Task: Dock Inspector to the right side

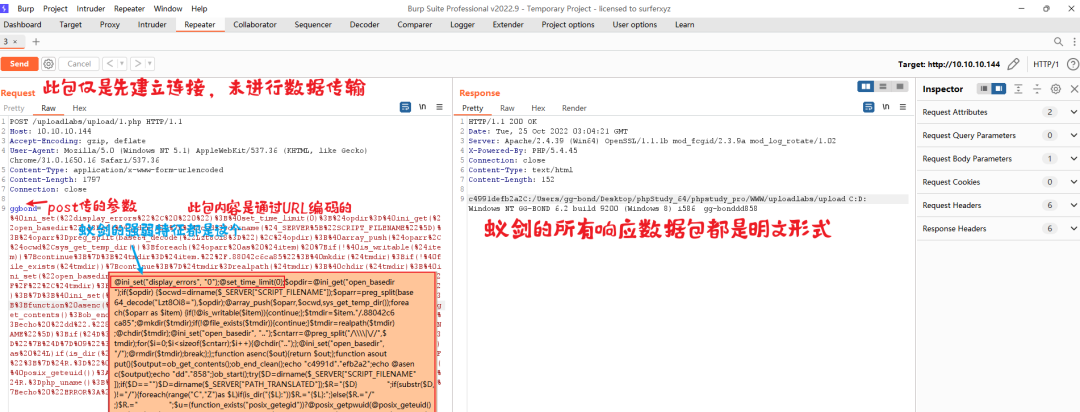Action: 998,89
